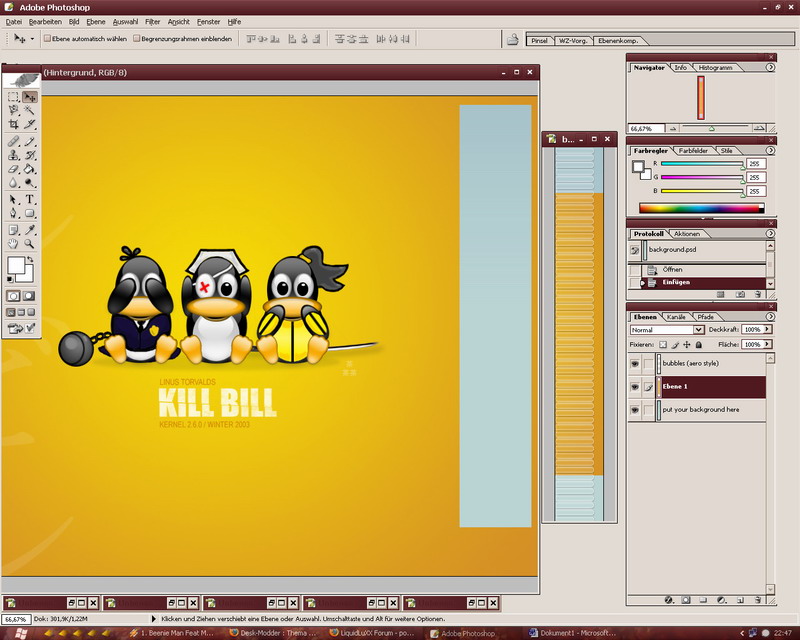Screen dimensions: 800x640
Task: Select the Rectangular Marquee tool
Action: tap(13, 97)
